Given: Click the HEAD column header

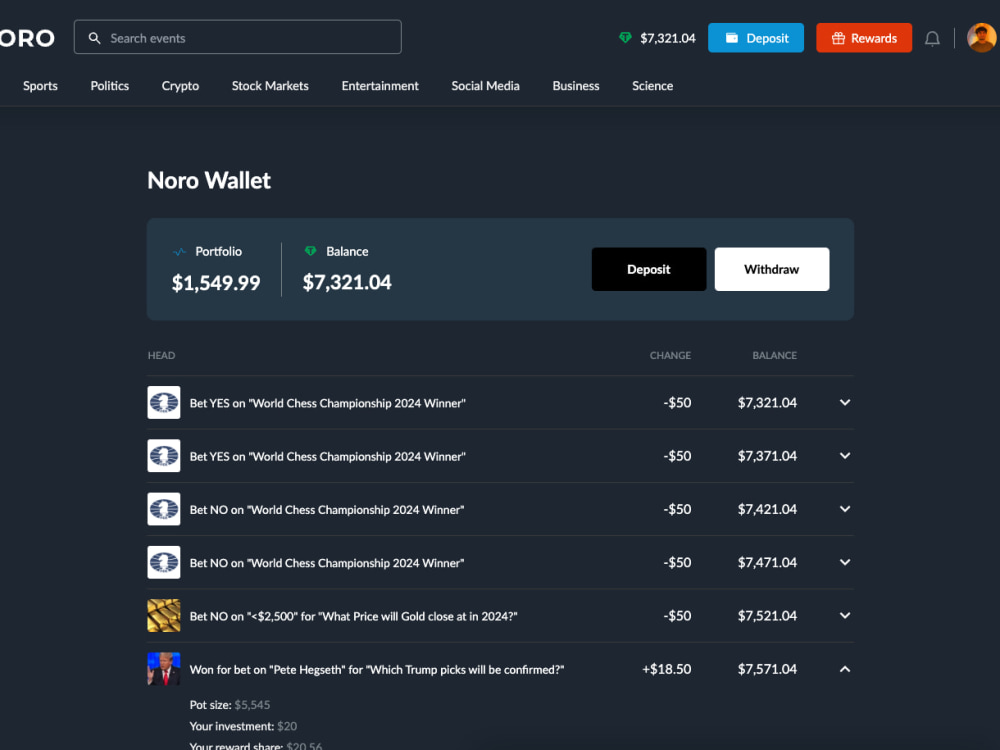Looking at the screenshot, I should pos(161,355).
